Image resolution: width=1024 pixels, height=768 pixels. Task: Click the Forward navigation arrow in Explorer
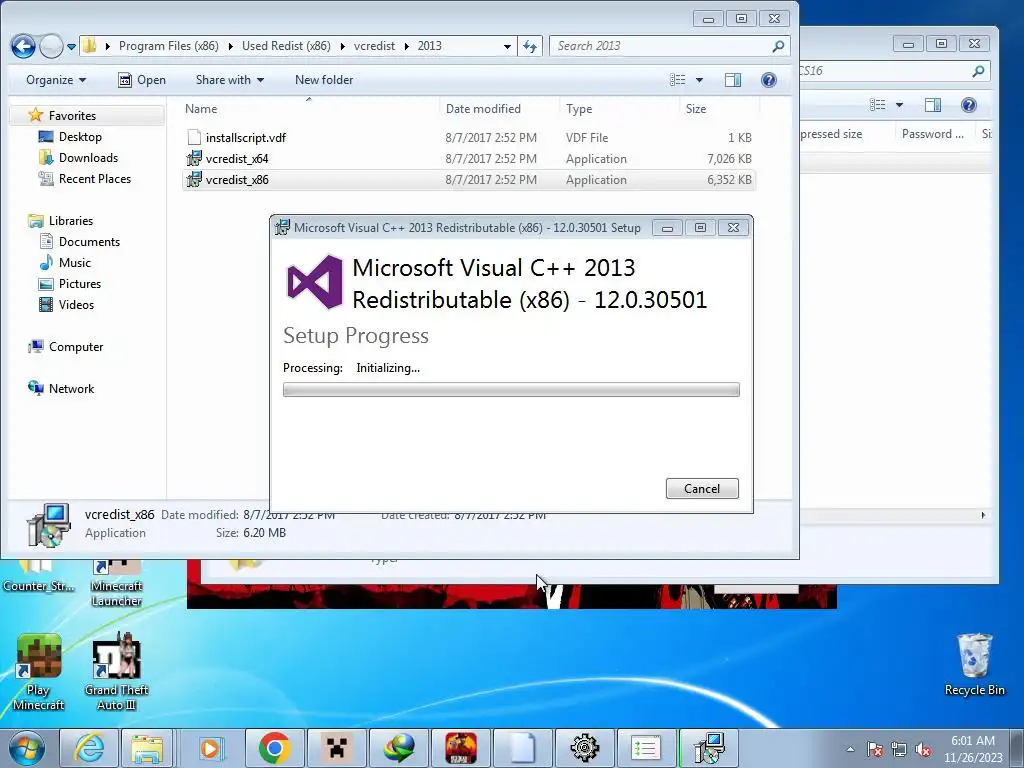(x=51, y=46)
